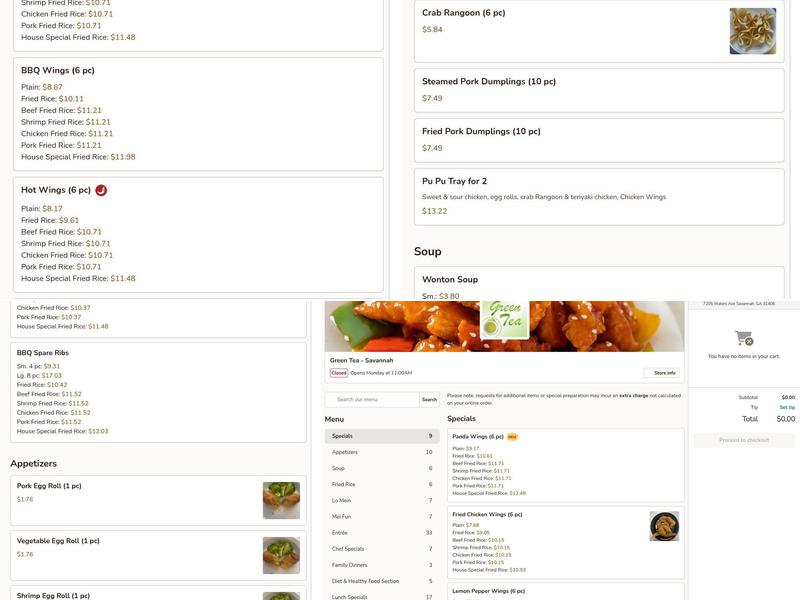Click the Set tip link
Viewport: 800px width, 600px height.
click(787, 407)
